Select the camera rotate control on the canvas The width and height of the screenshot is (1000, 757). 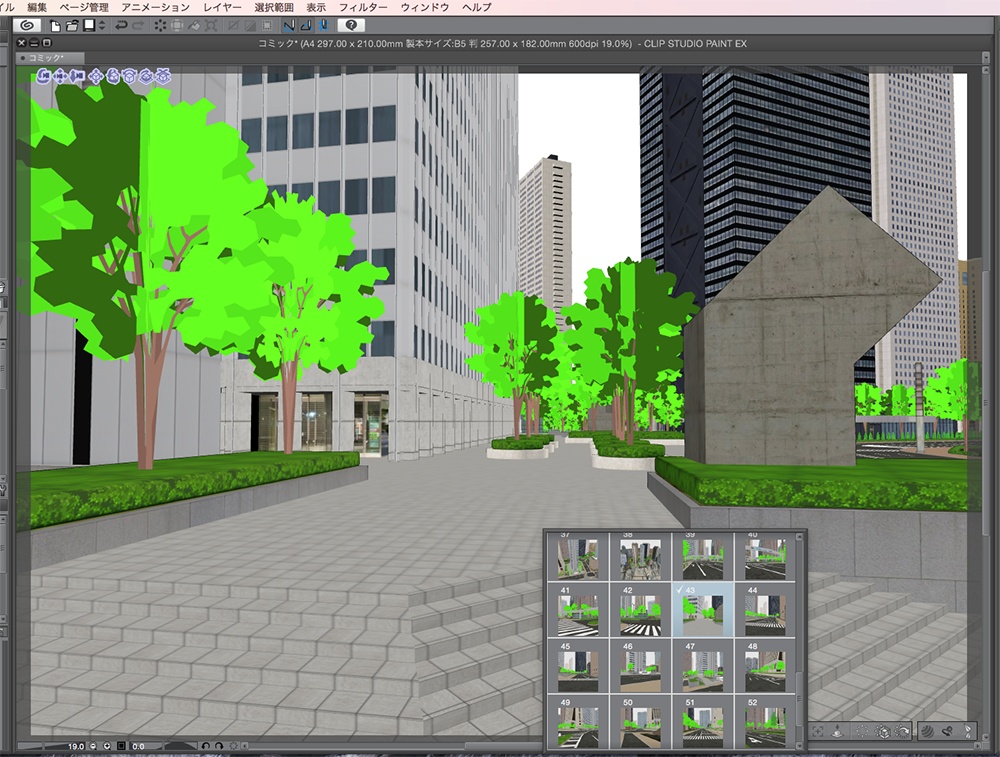tap(45, 77)
